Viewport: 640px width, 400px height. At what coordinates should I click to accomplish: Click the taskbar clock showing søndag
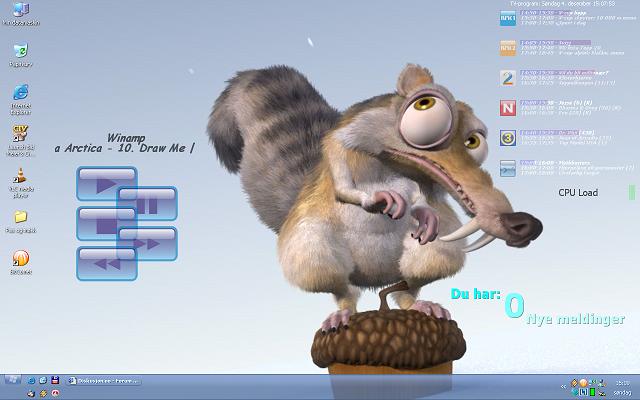click(623, 388)
